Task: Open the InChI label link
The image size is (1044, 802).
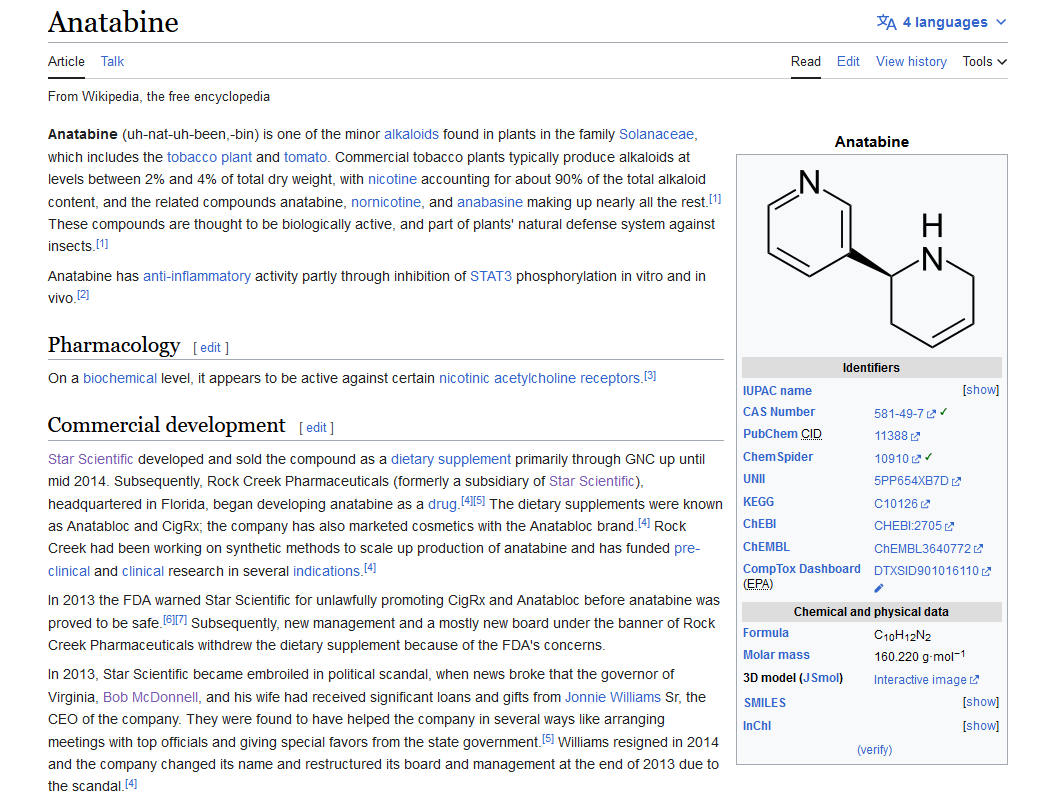Action: (757, 725)
